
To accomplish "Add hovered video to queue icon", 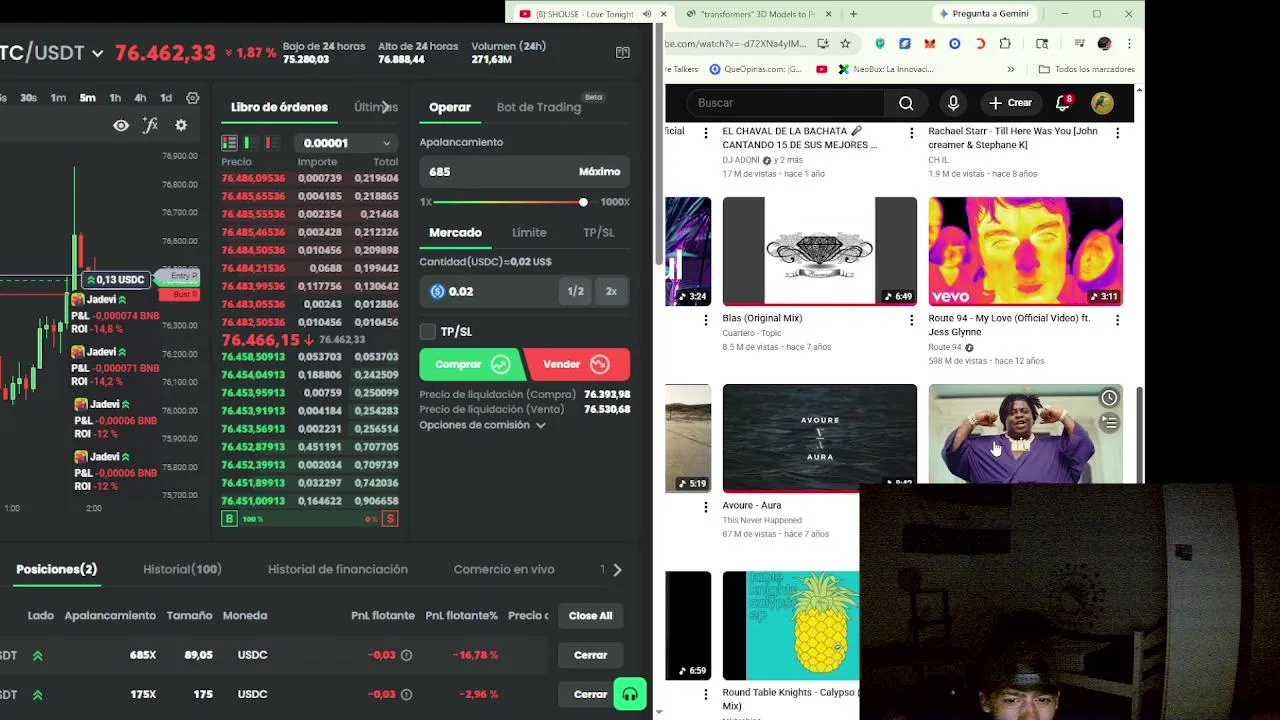I will pyautogui.click(x=1109, y=423).
